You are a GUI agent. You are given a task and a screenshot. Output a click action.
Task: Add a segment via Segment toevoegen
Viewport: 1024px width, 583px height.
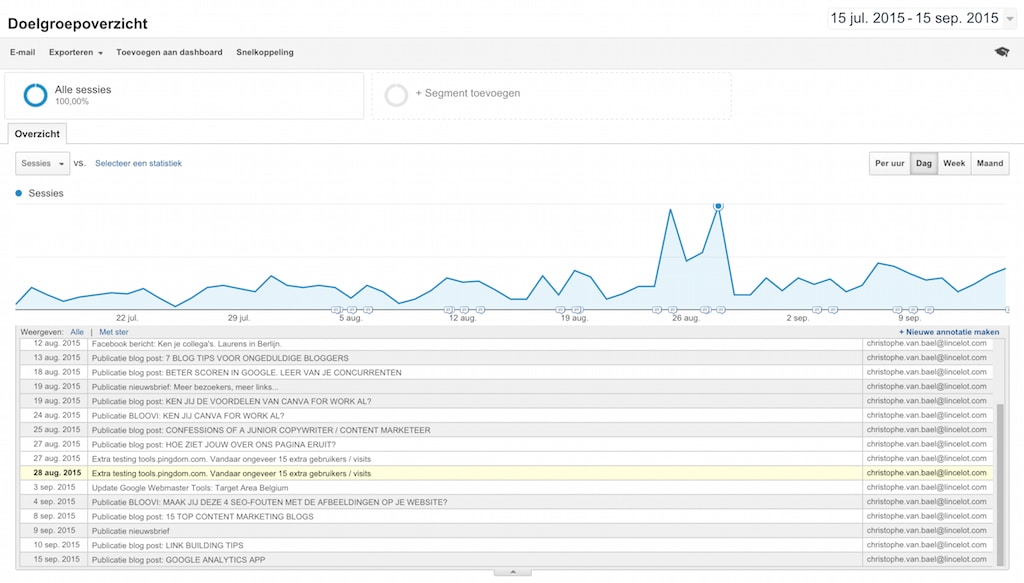468,93
